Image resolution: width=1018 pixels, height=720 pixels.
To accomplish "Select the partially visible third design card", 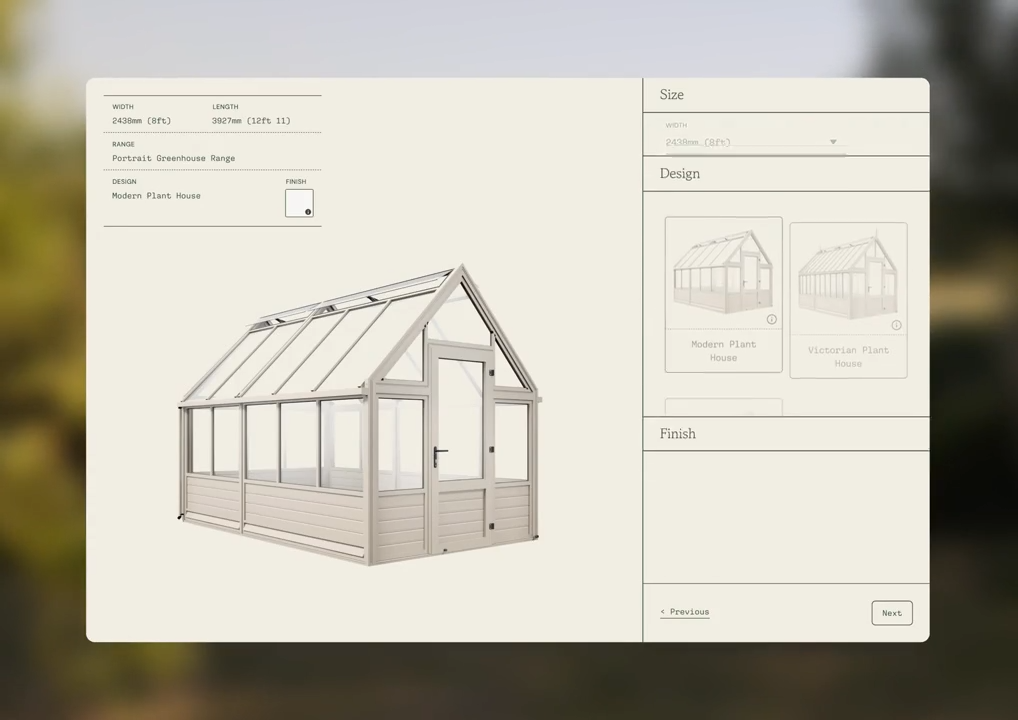I will (x=723, y=407).
